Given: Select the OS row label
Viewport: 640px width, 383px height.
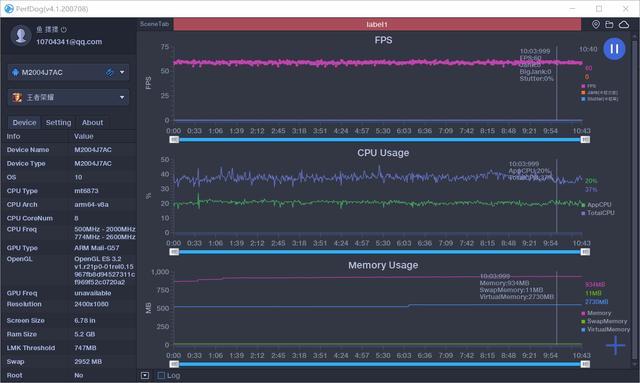Looking at the screenshot, I should click(x=11, y=177).
